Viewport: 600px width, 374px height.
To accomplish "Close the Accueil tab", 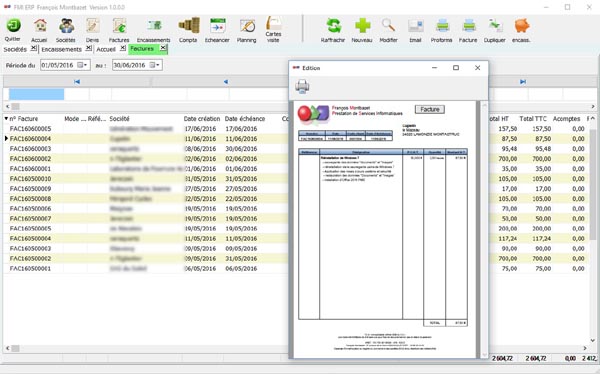I will [122, 48].
